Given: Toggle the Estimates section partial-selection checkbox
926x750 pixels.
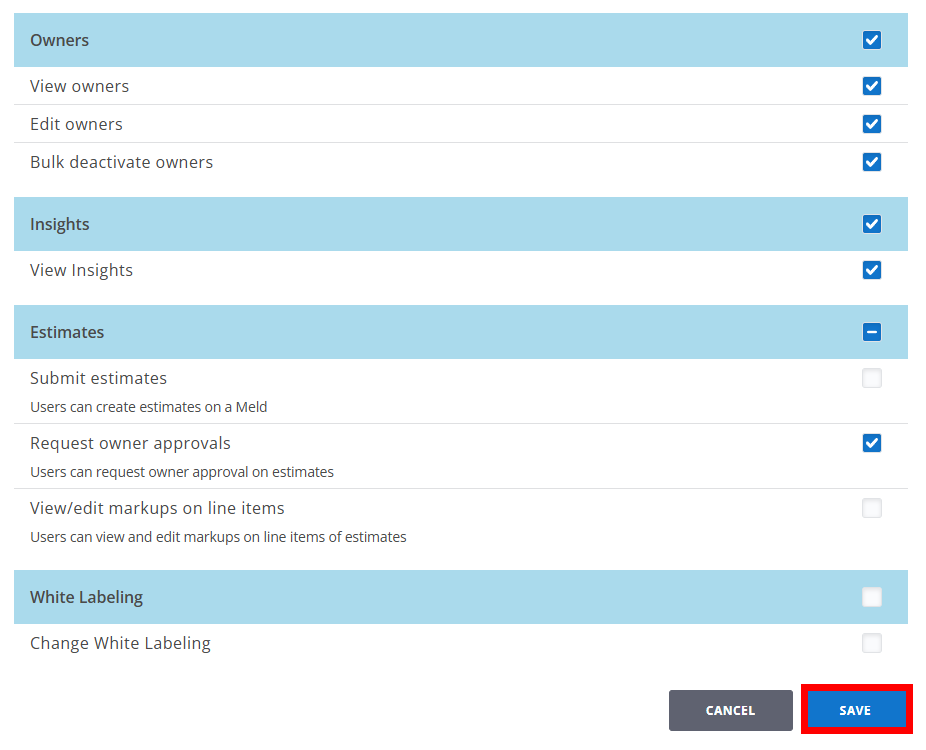Looking at the screenshot, I should 871,332.
